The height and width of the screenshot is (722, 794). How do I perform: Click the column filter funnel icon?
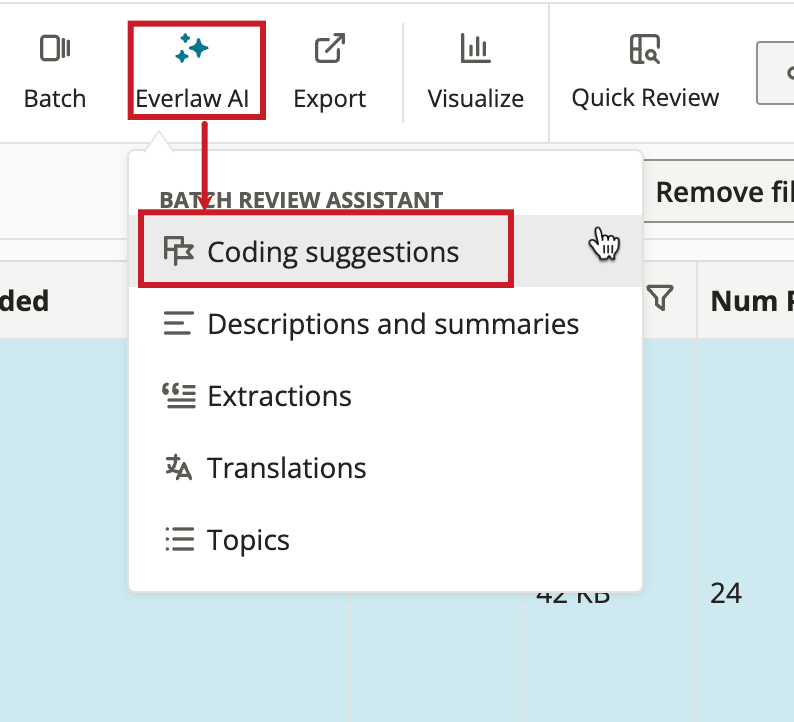[x=660, y=298]
